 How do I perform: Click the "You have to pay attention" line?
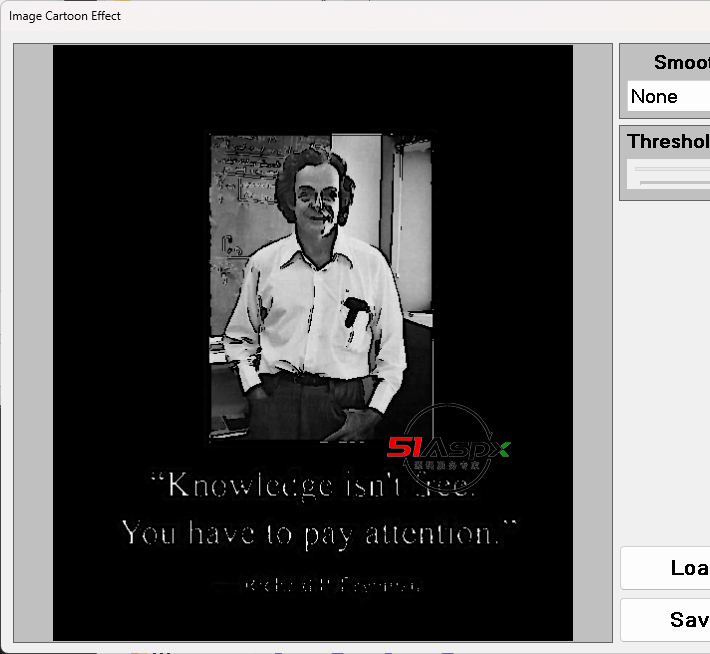pyautogui.click(x=320, y=532)
